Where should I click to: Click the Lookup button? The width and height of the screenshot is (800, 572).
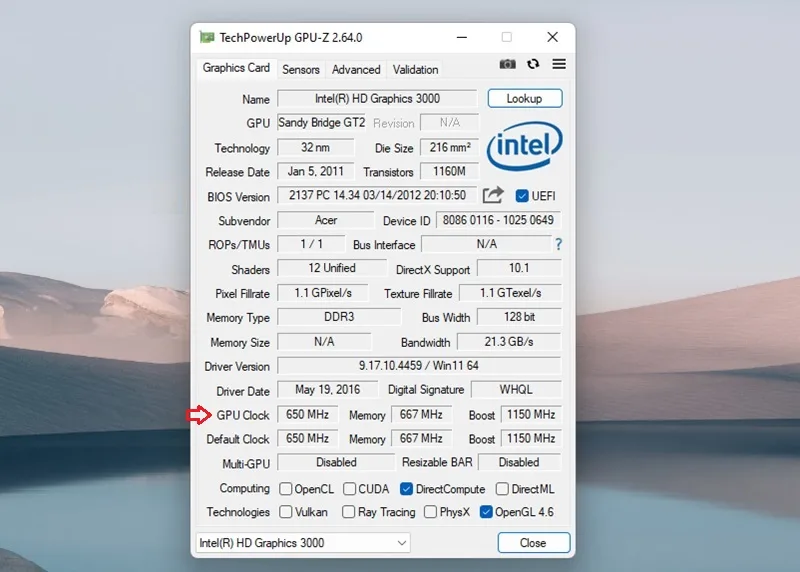pyautogui.click(x=525, y=98)
